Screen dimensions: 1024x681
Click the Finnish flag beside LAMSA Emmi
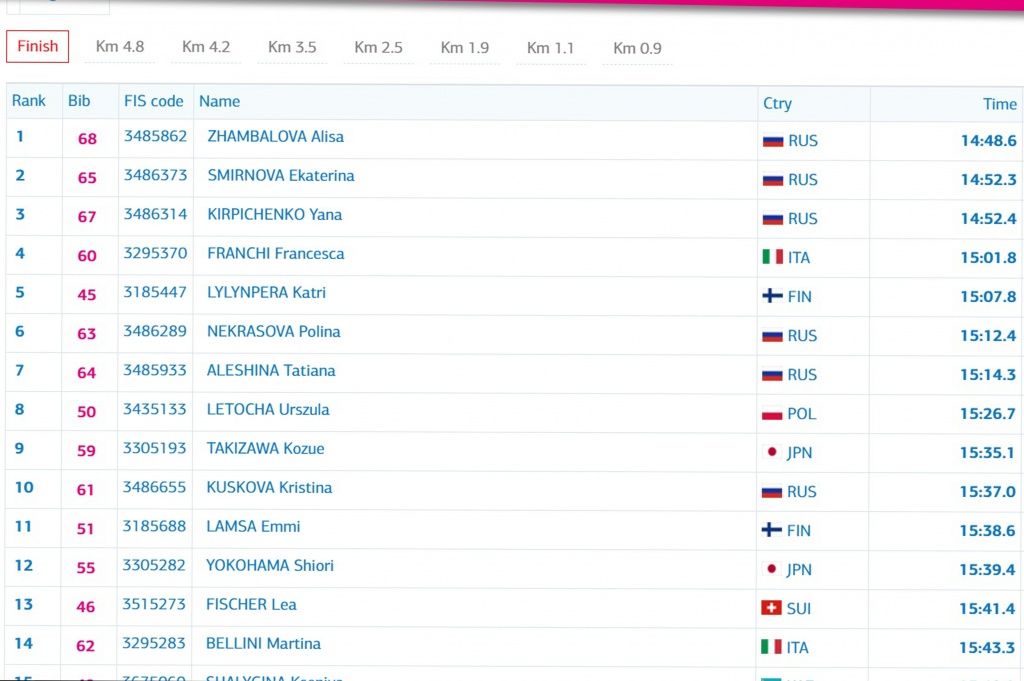click(x=772, y=531)
